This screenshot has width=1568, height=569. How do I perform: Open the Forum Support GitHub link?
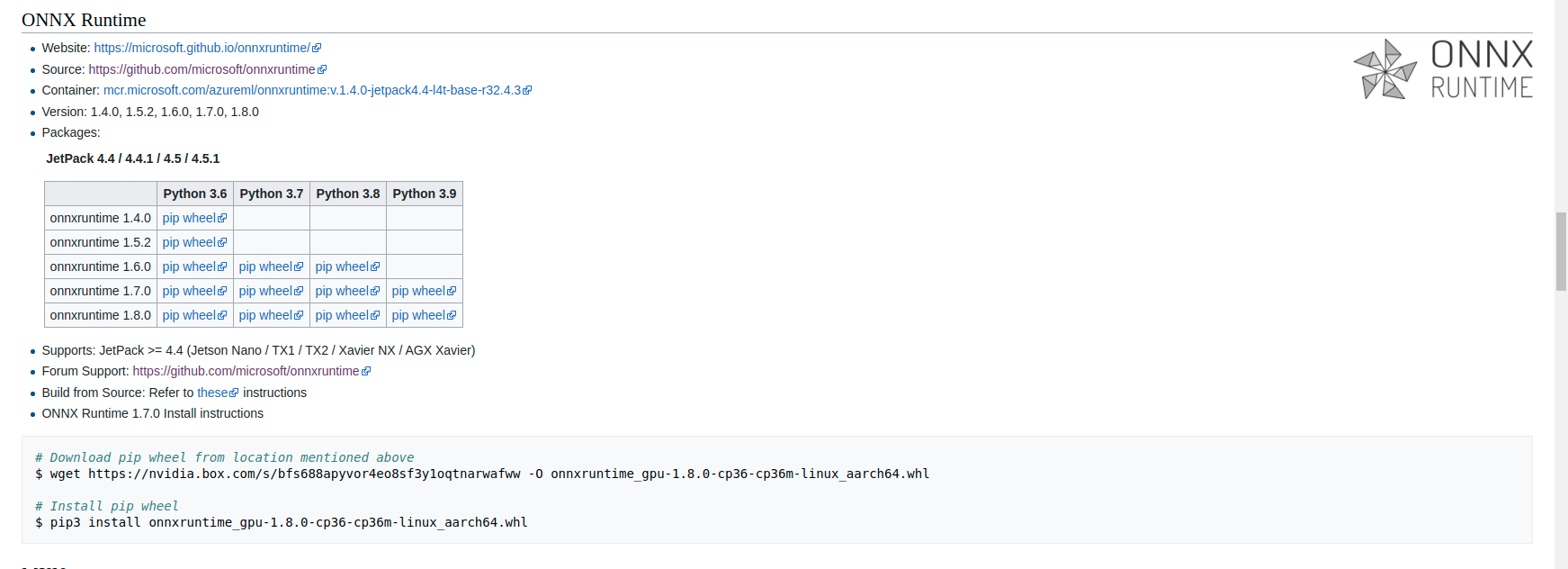coord(245,371)
